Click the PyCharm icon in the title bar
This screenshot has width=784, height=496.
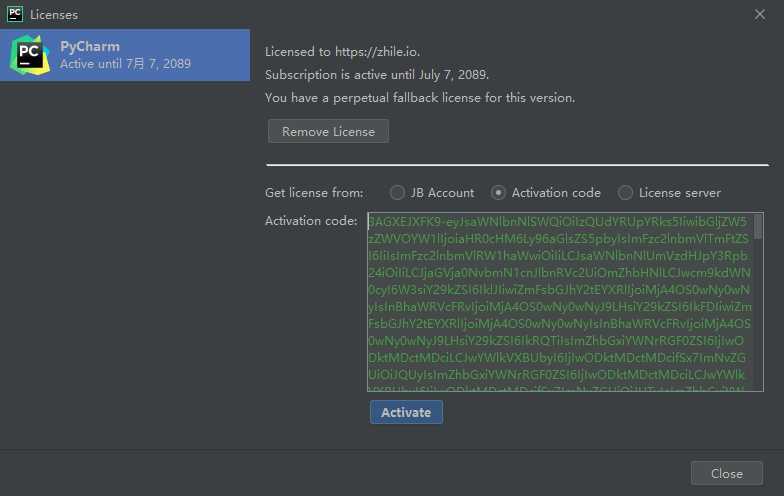pos(15,14)
